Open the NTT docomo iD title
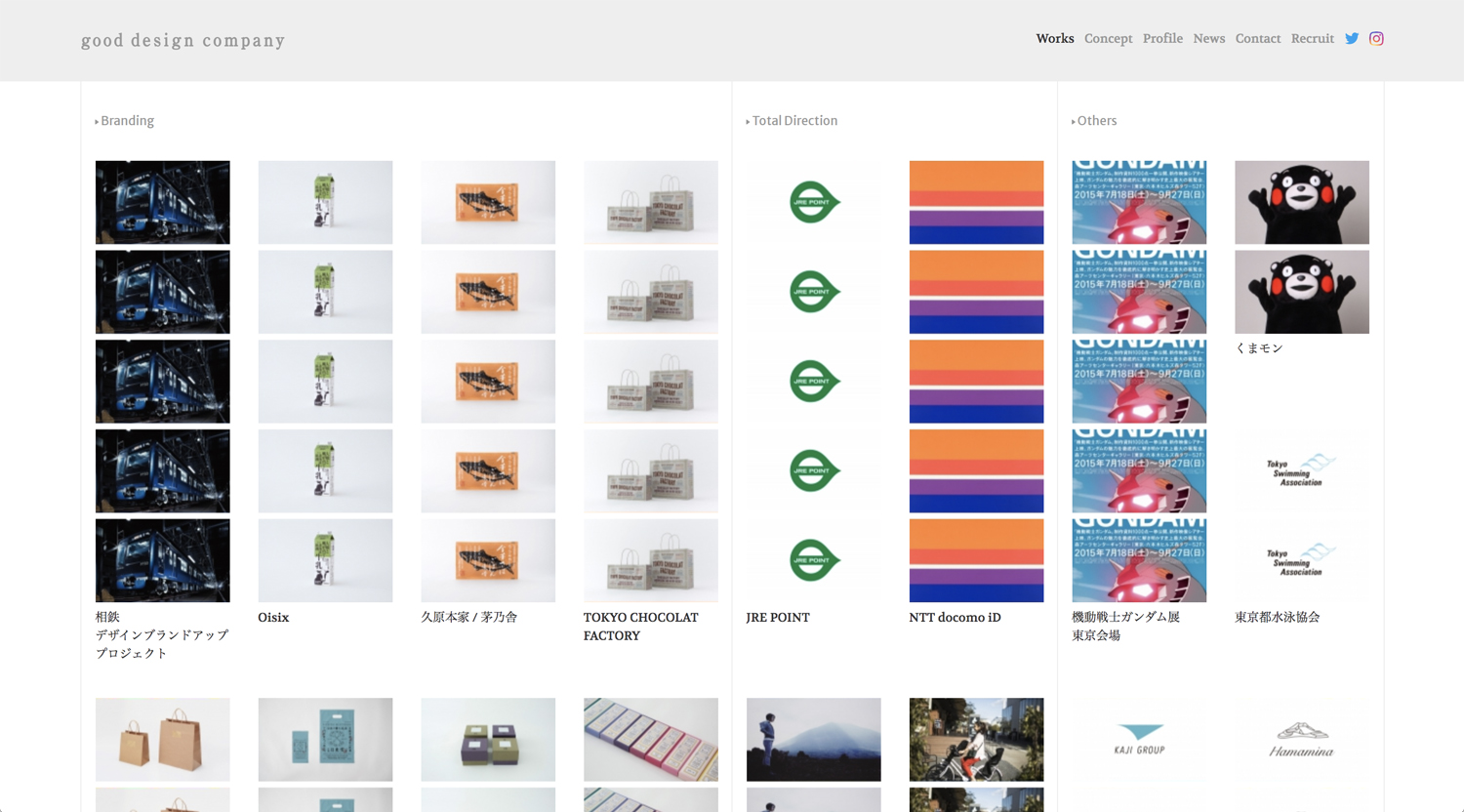 955,618
